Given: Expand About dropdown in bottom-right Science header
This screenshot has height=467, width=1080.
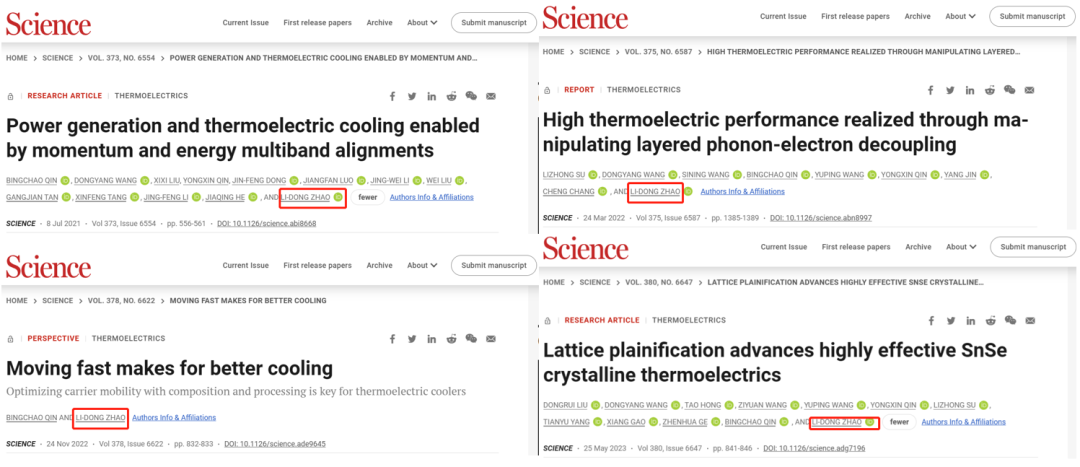Looking at the screenshot, I should click(x=961, y=247).
